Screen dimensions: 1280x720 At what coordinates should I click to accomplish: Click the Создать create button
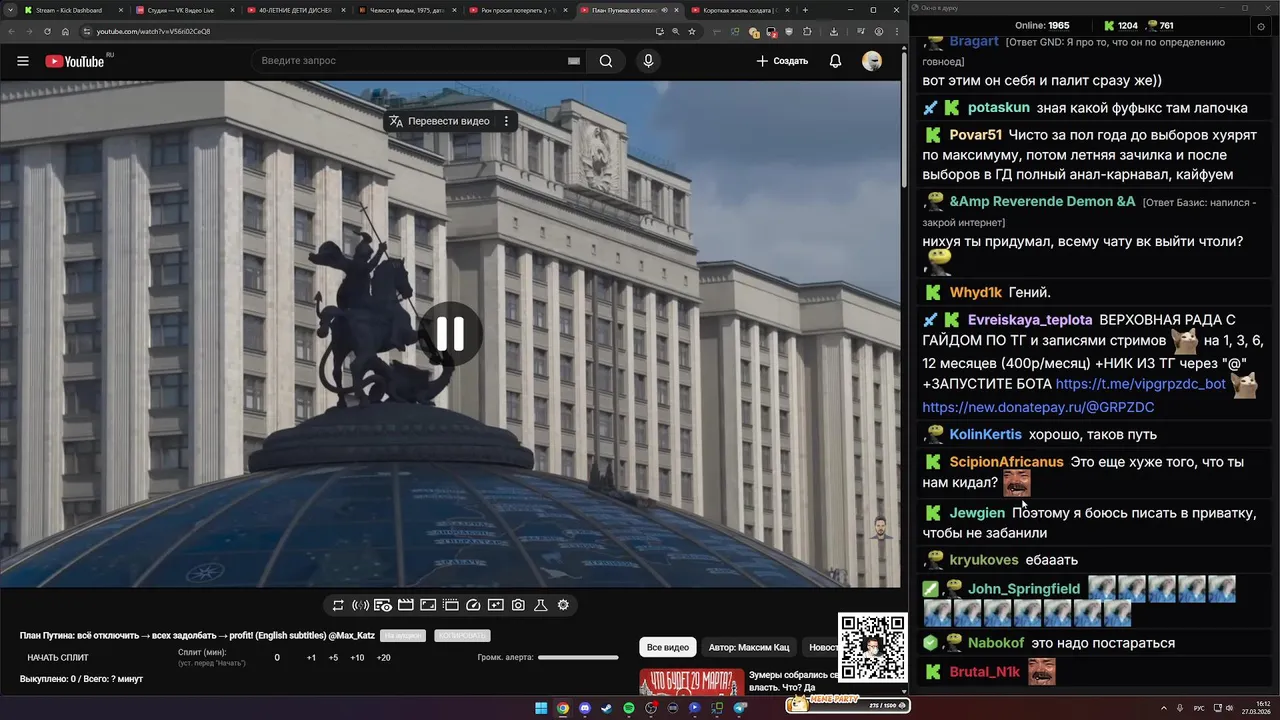pyautogui.click(x=782, y=61)
